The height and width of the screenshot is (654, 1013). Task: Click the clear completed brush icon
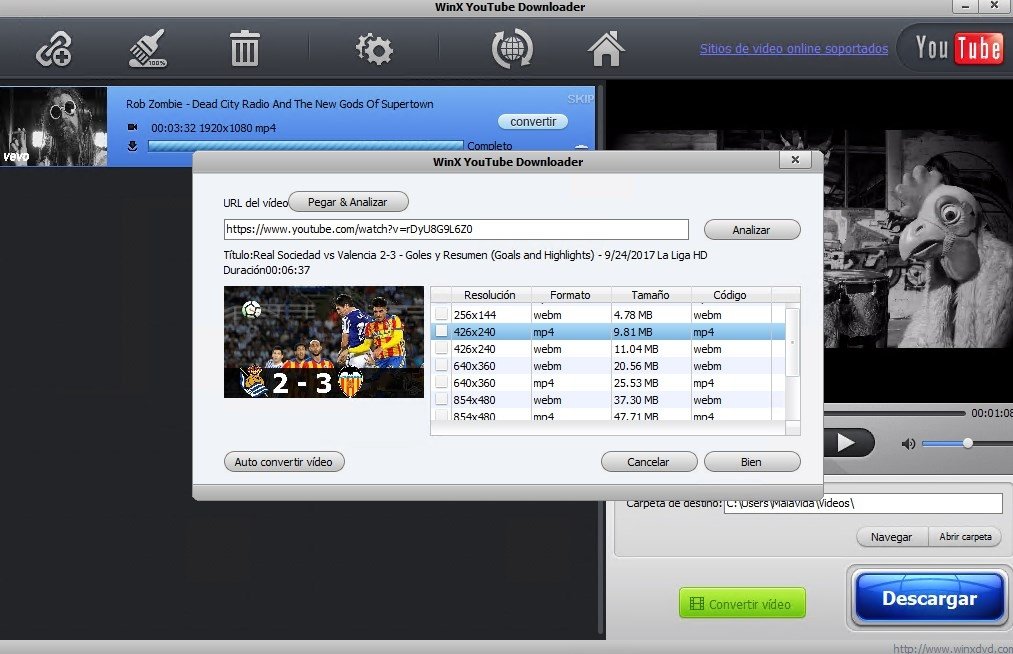point(148,48)
